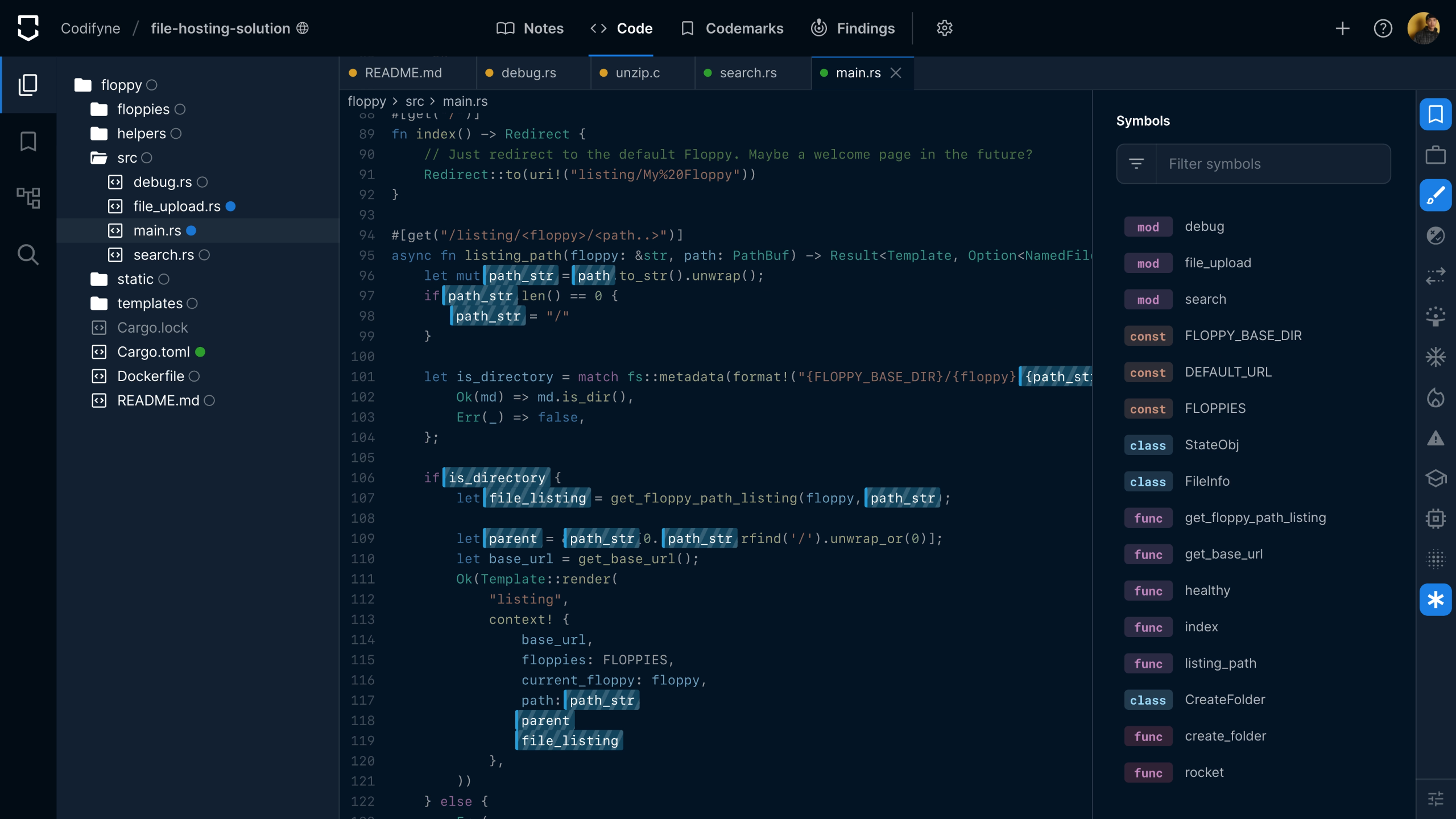Image resolution: width=1456 pixels, height=819 pixels.
Task: Open the symbols filter options dropdown
Action: (x=1136, y=164)
